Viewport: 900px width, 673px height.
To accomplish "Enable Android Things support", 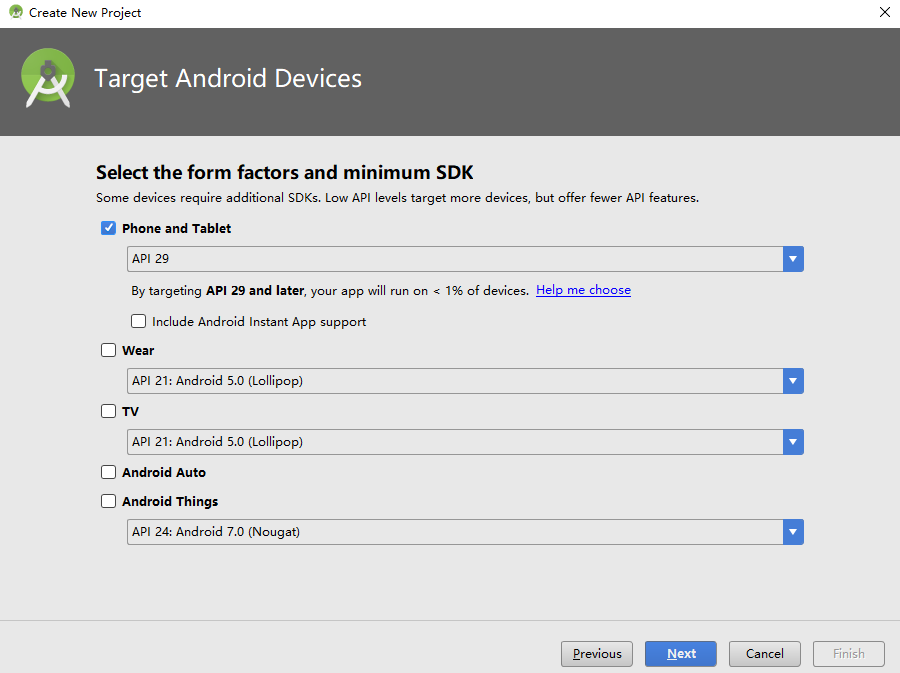I will (108, 500).
